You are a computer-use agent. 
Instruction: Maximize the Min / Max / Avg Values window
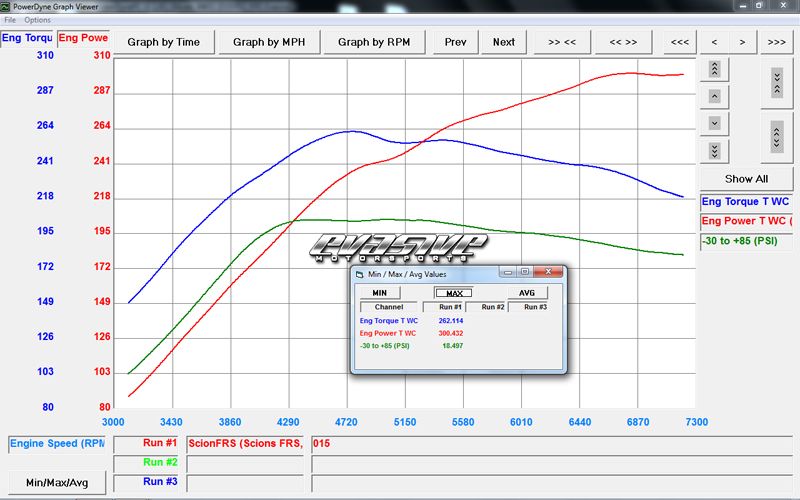524,272
